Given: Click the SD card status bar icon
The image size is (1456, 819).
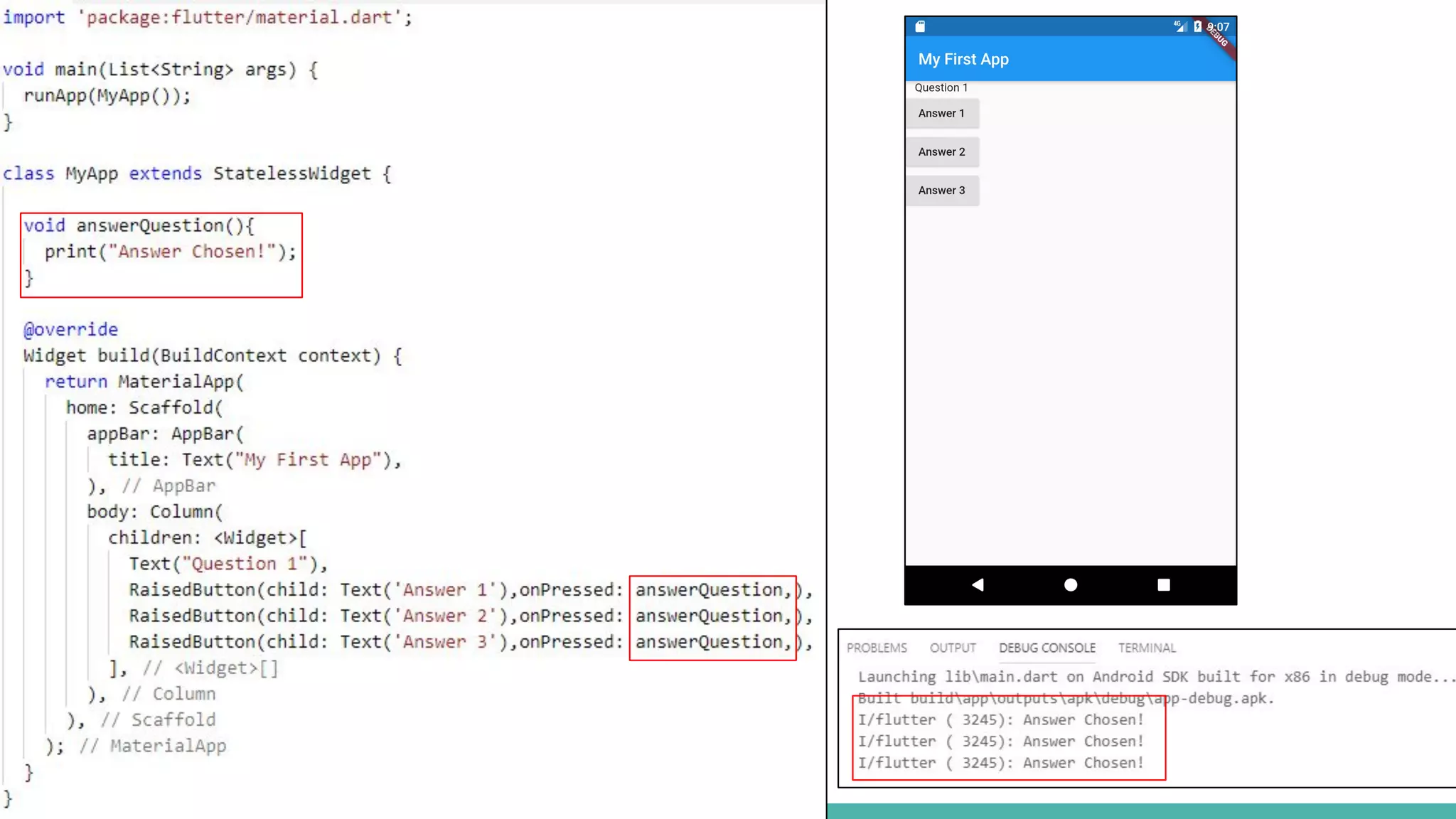Looking at the screenshot, I should (920, 26).
